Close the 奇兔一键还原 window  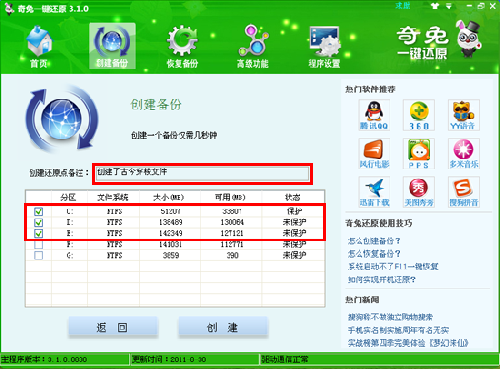click(493, 6)
